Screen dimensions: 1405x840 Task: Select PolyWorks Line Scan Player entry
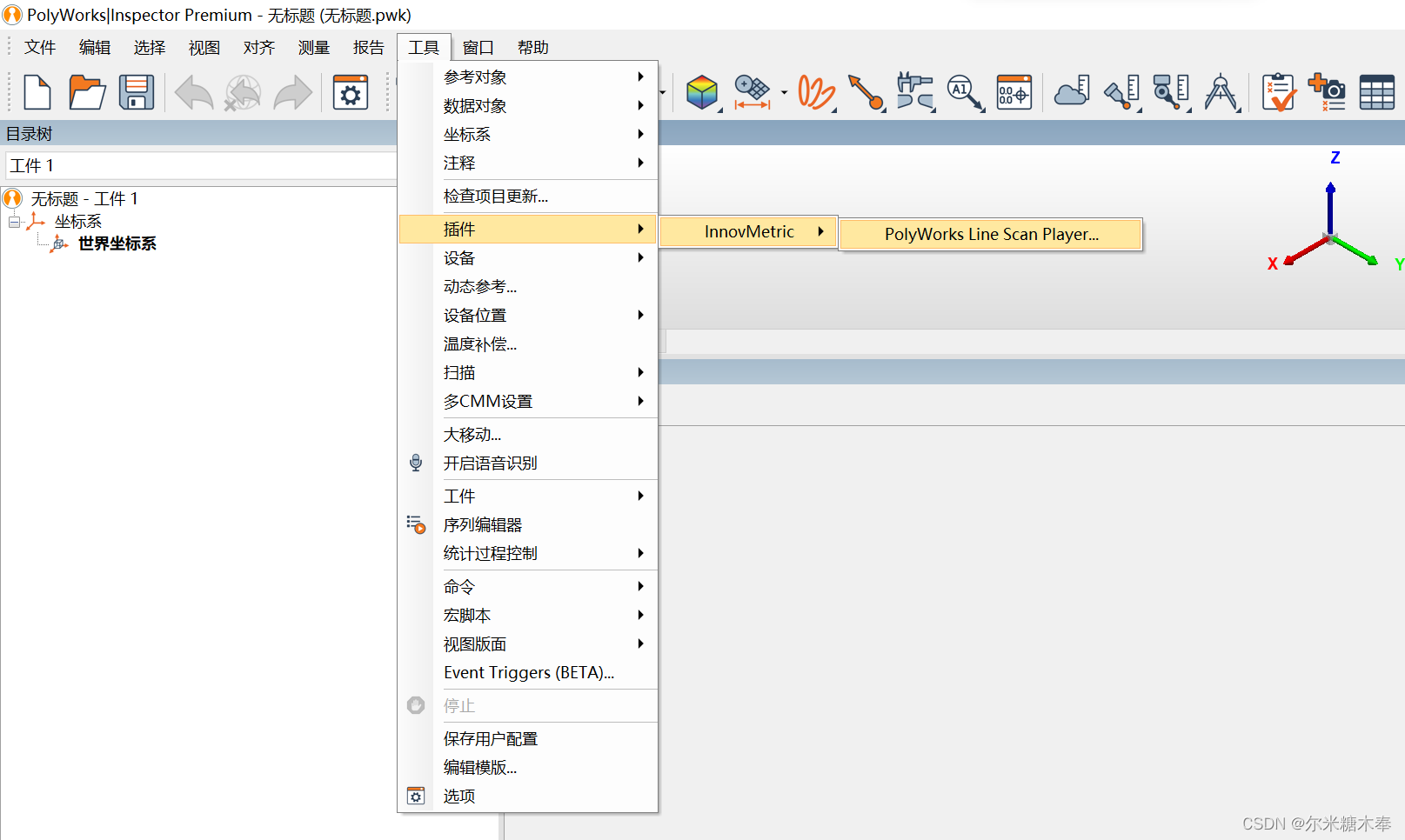click(991, 234)
